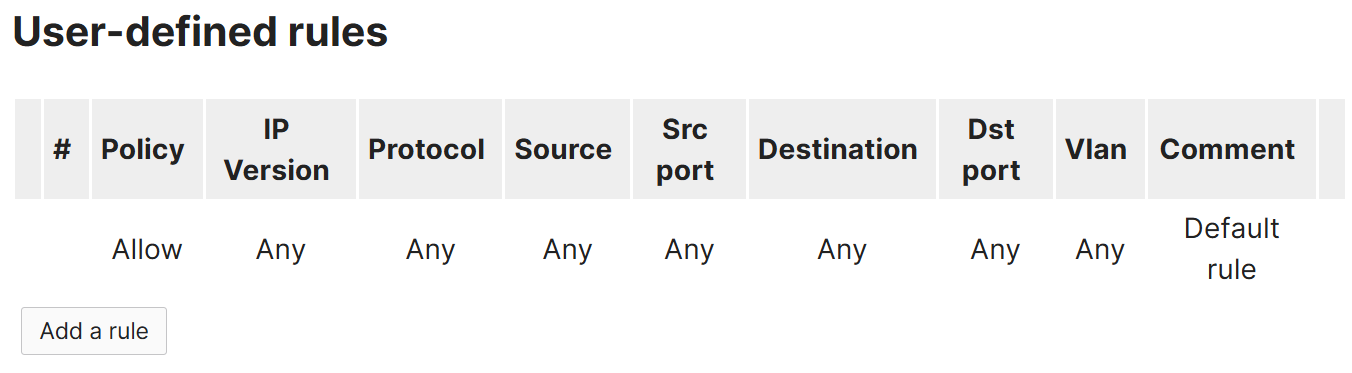Select the Default rule comment cell
Image resolution: width=1352 pixels, height=373 pixels.
(x=1232, y=249)
